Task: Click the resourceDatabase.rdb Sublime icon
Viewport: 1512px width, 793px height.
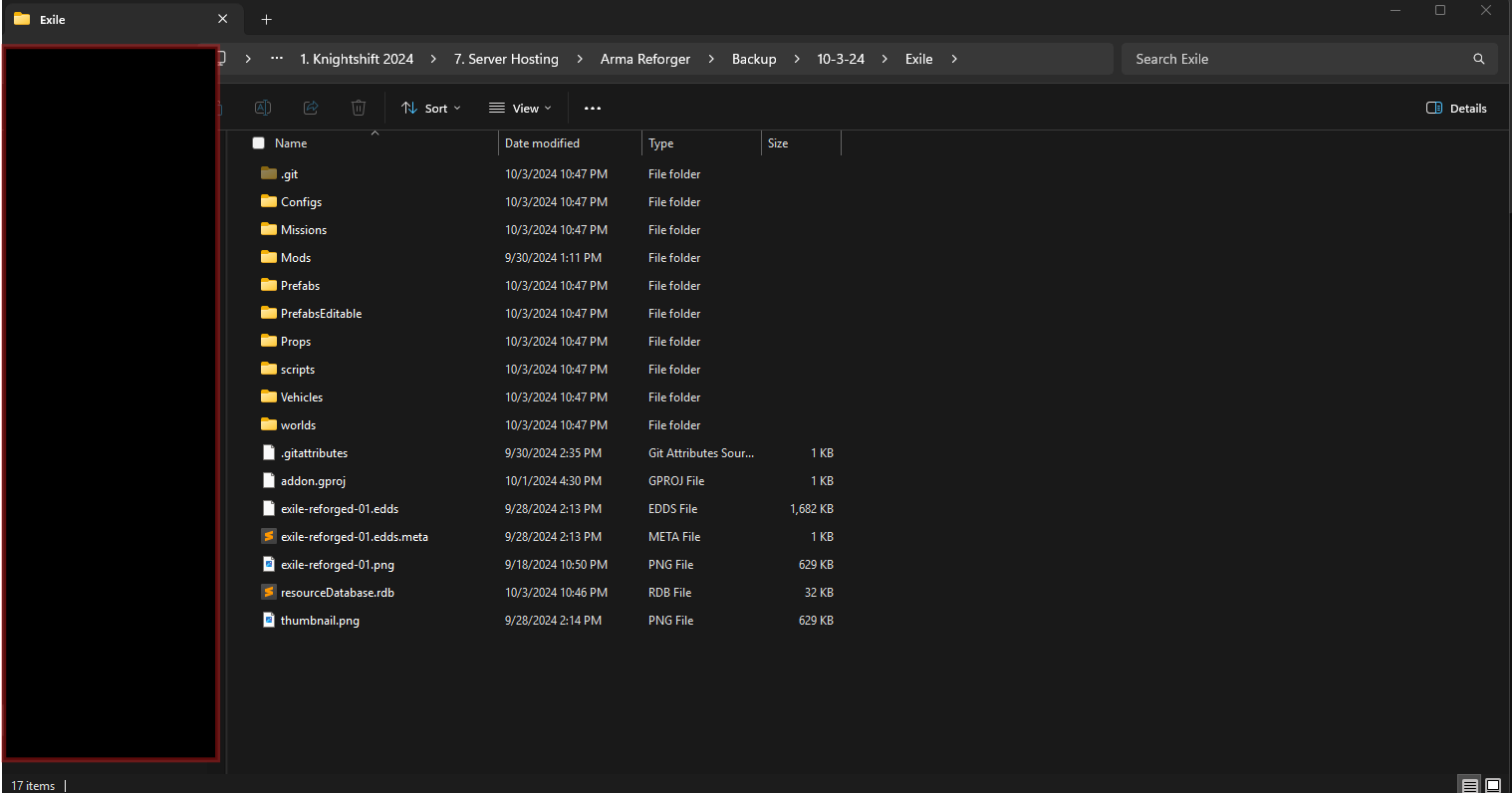Action: tap(268, 592)
